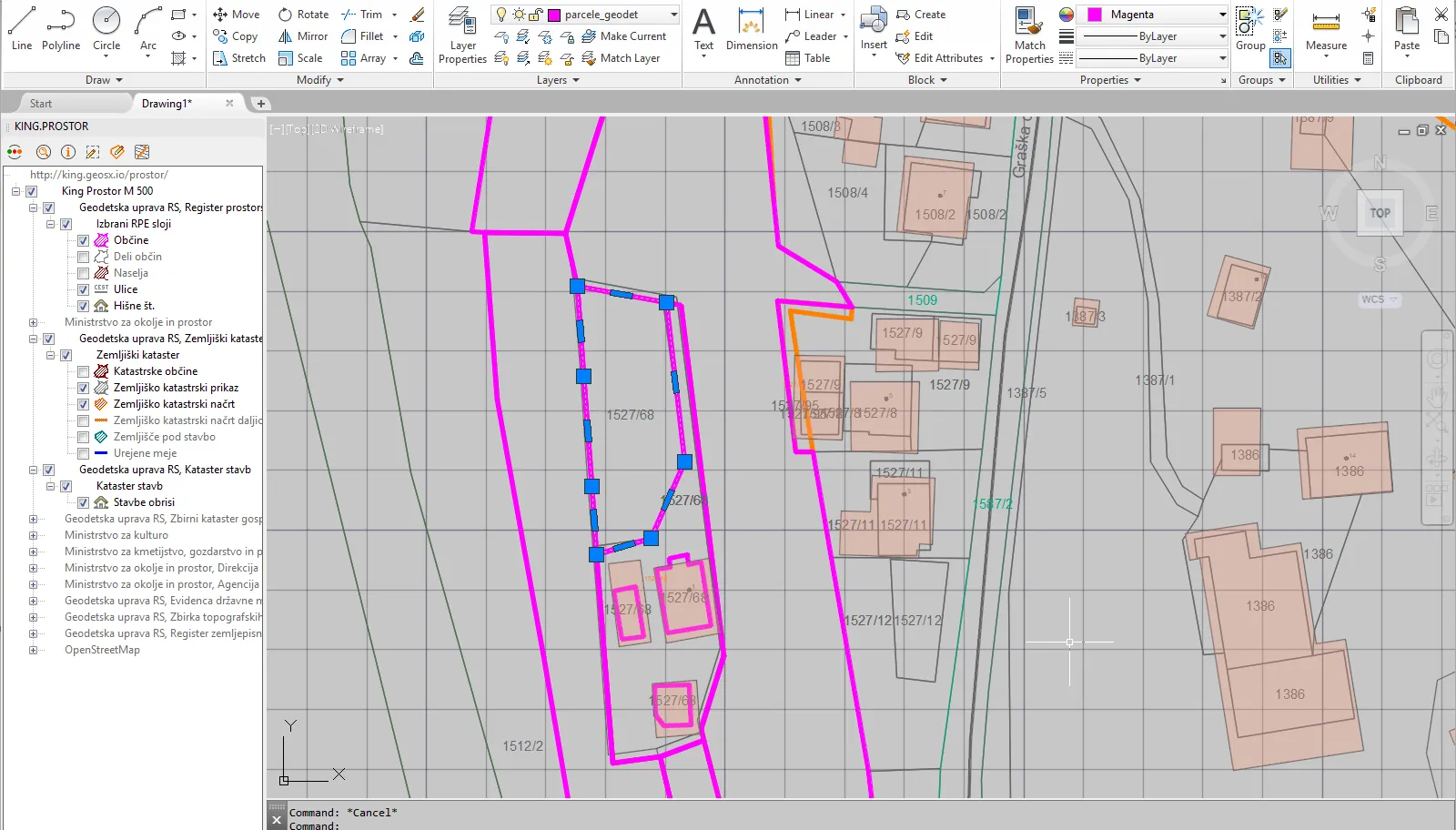This screenshot has width=1456, height=830.
Task: Switch to the Start tab
Action: [41, 104]
